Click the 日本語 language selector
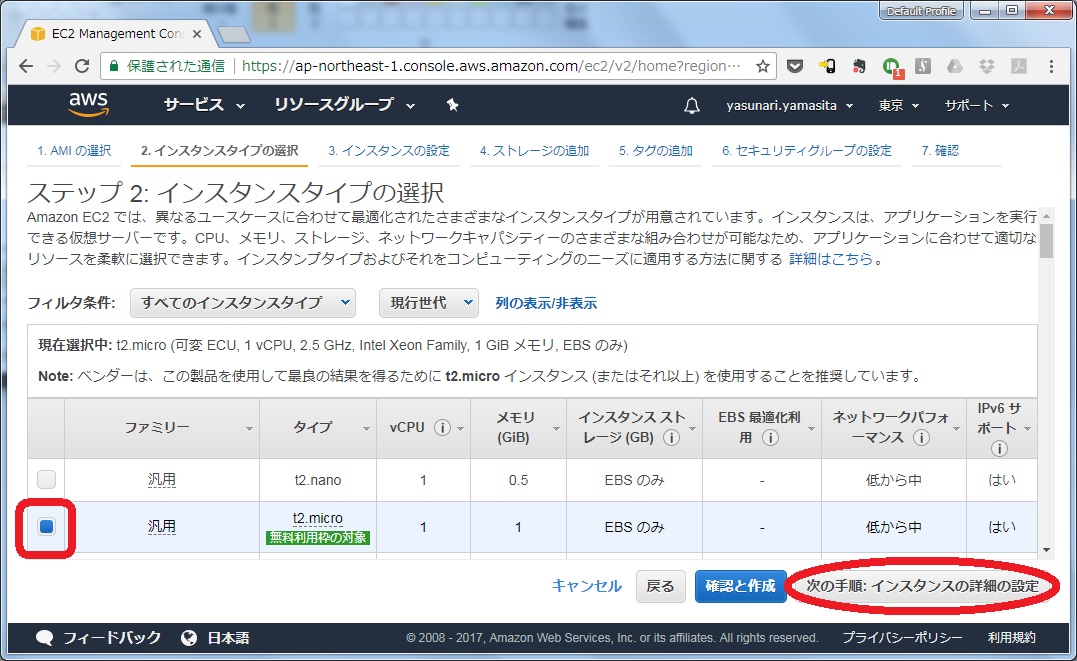 pyautogui.click(x=229, y=638)
